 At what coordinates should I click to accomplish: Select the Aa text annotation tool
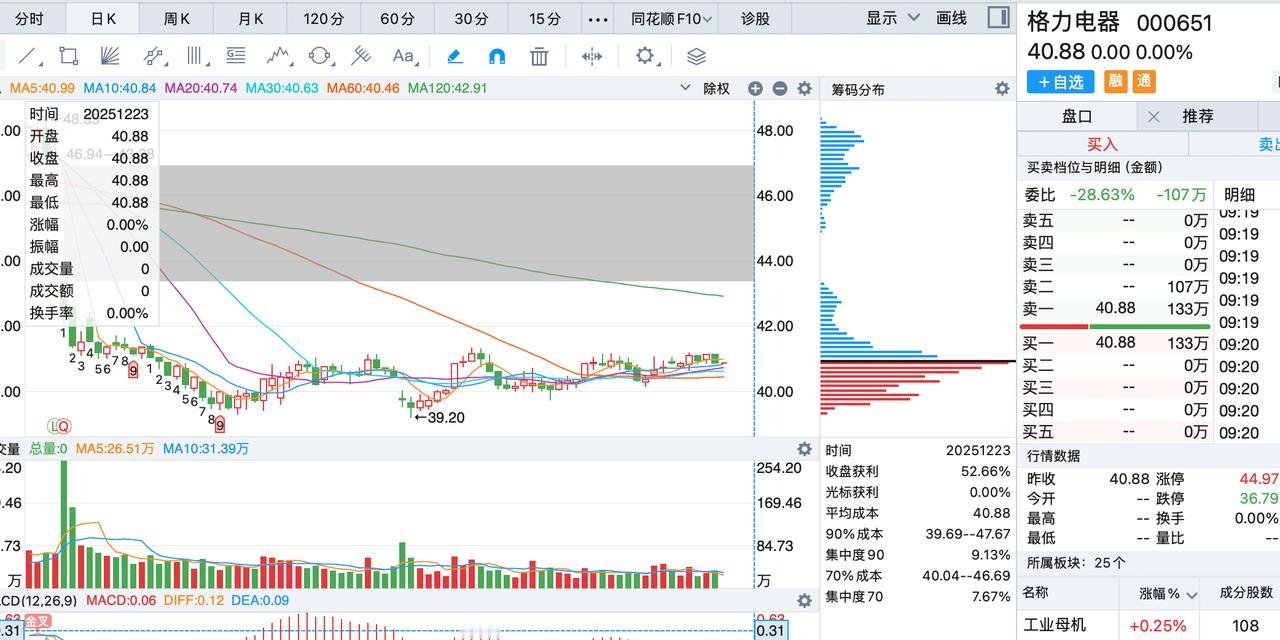[x=402, y=57]
